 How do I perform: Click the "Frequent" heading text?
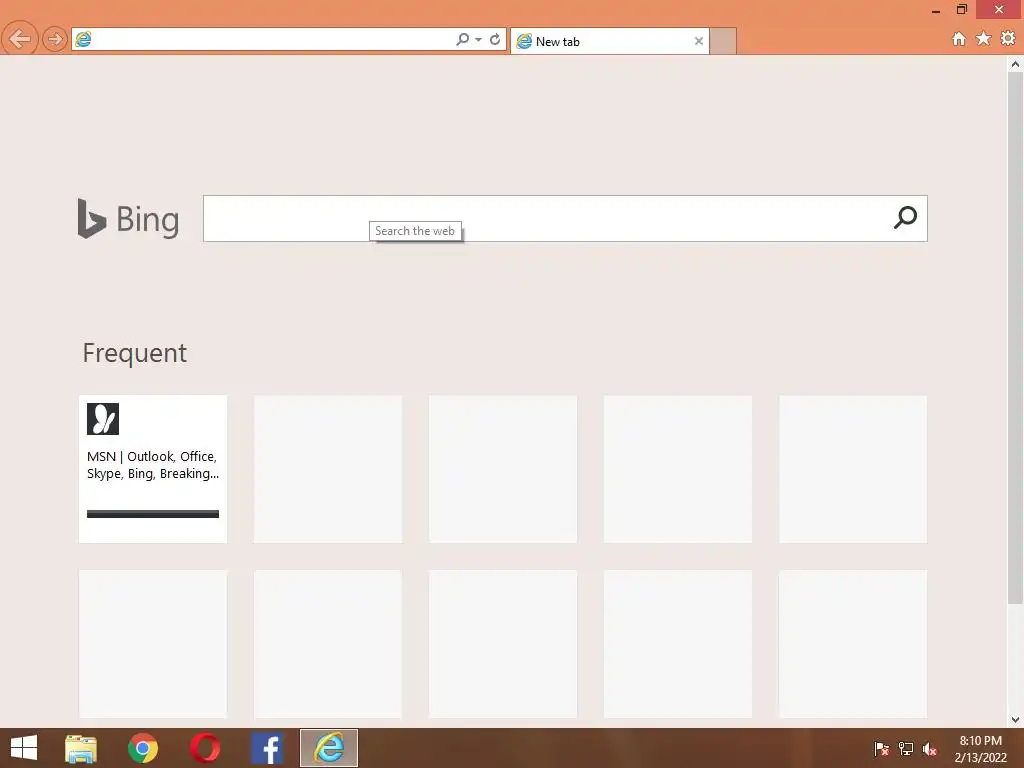(x=135, y=353)
